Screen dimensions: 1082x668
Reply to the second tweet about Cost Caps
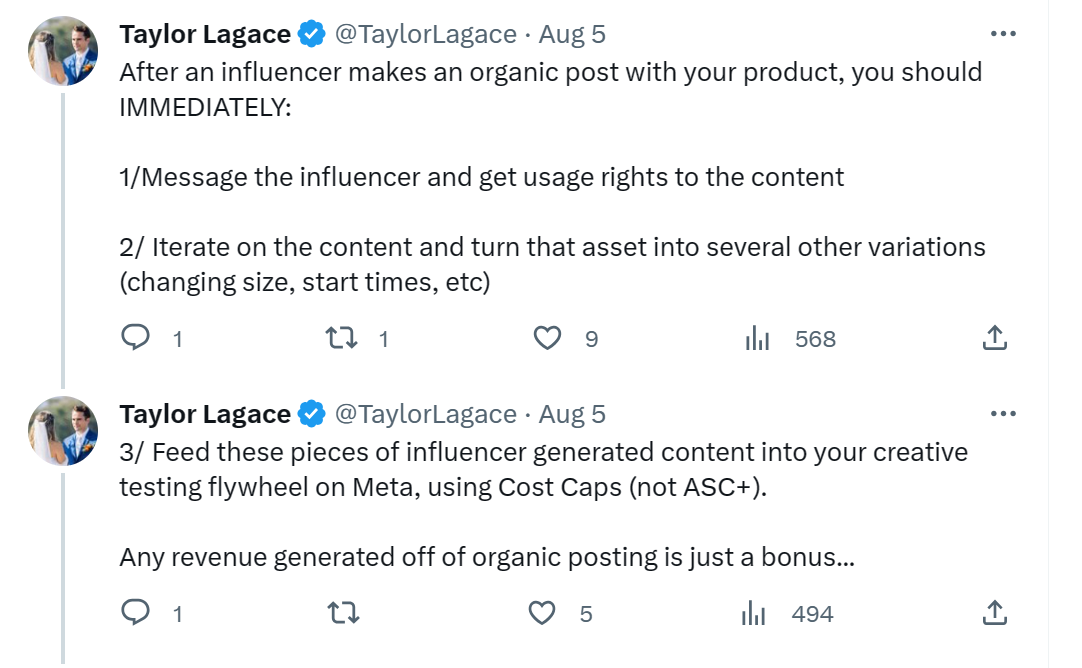(136, 613)
